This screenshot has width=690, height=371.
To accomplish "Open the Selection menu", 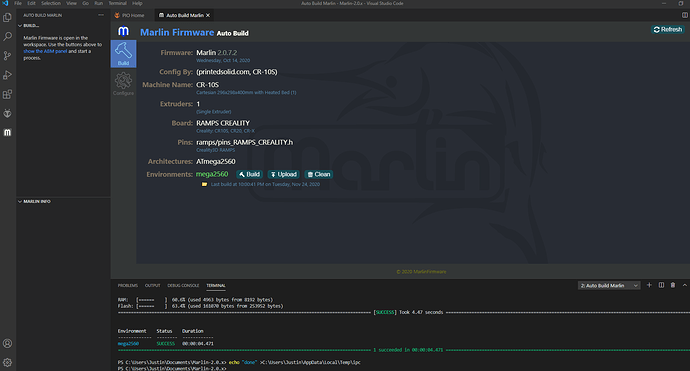I will point(51,3).
